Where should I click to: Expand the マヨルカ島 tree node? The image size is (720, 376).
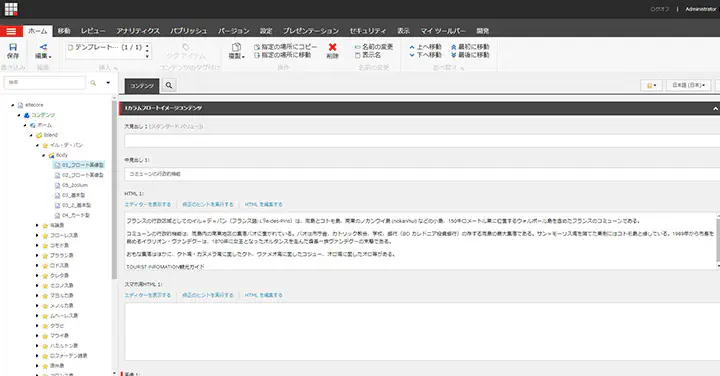tap(38, 296)
